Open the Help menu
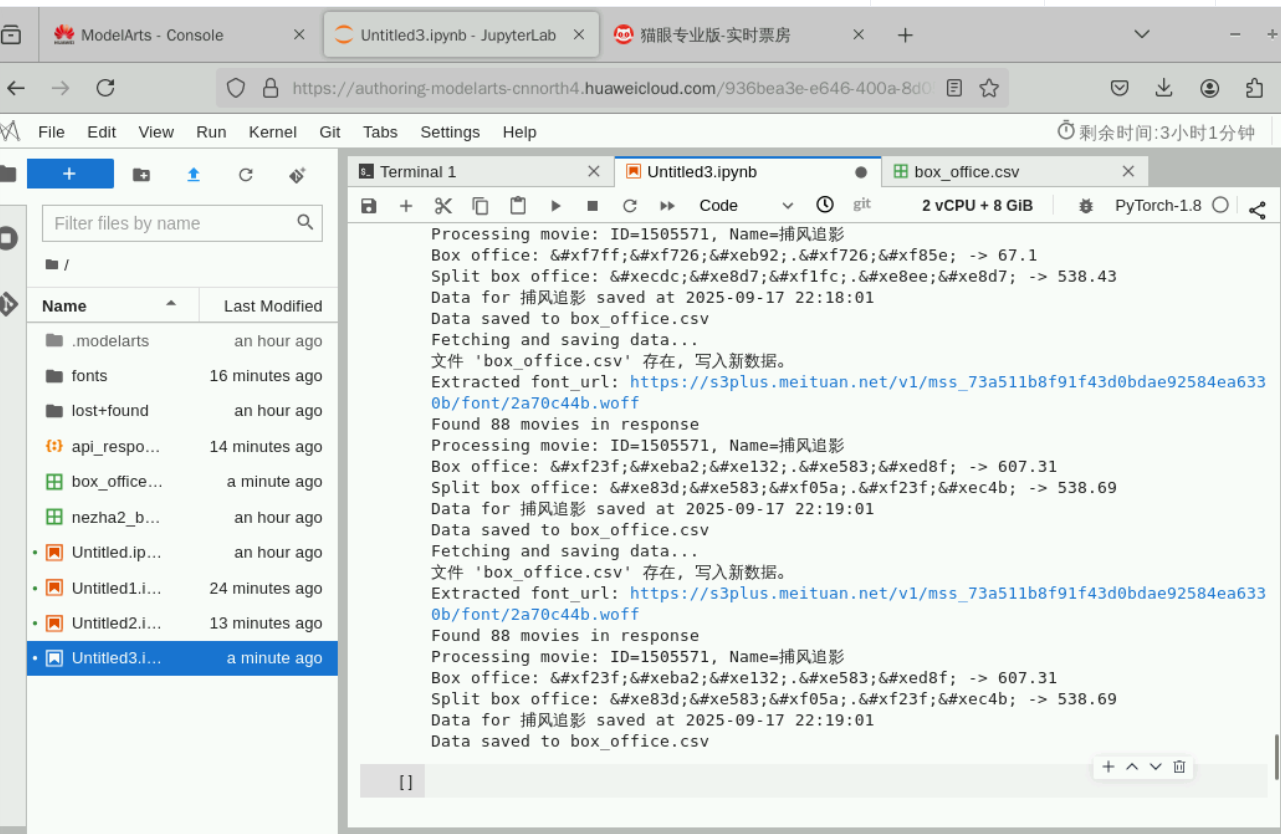 click(519, 132)
